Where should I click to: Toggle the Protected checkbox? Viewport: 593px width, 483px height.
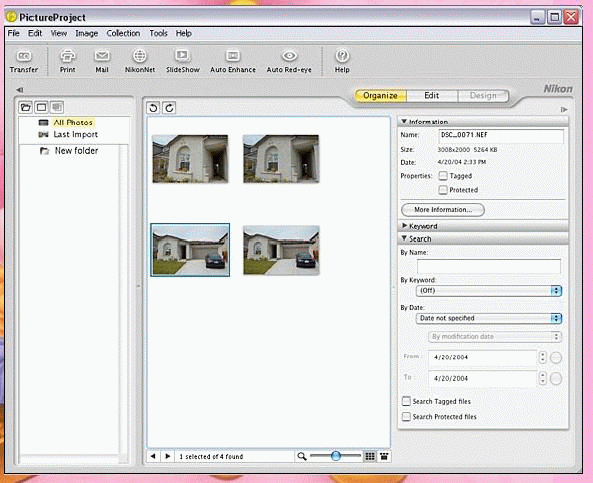tap(443, 190)
